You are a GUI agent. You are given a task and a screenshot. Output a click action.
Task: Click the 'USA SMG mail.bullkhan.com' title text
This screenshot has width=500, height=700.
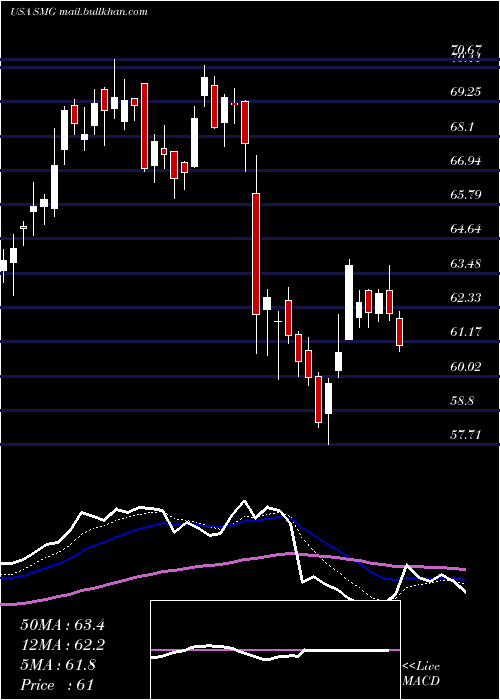[x=79, y=12]
